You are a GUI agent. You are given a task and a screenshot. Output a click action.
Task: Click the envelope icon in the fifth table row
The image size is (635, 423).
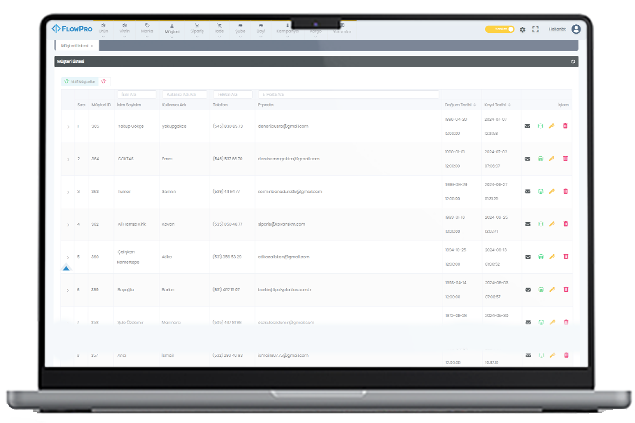tap(528, 257)
